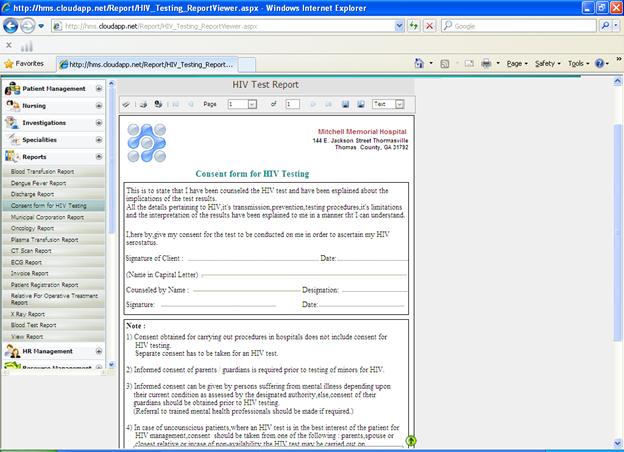Click the leftmost report toolbar icon
This screenshot has width=624, height=452.
[x=126, y=104]
